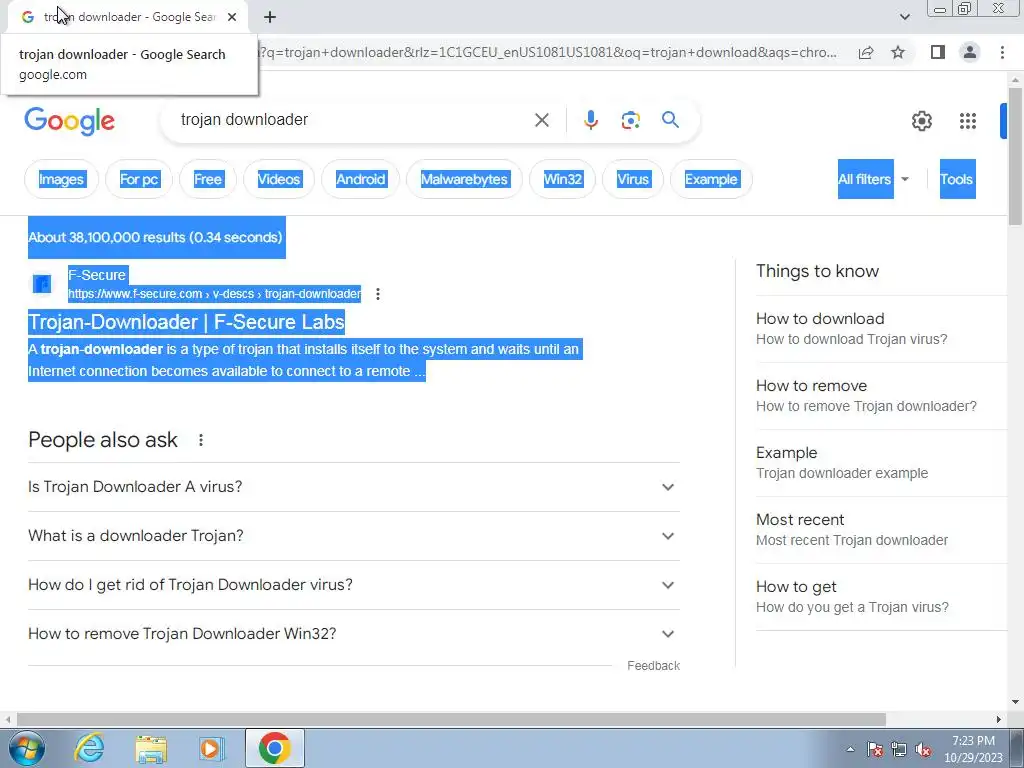1024x768 pixels.
Task: Open the tab search dropdown arrow
Action: (x=904, y=17)
